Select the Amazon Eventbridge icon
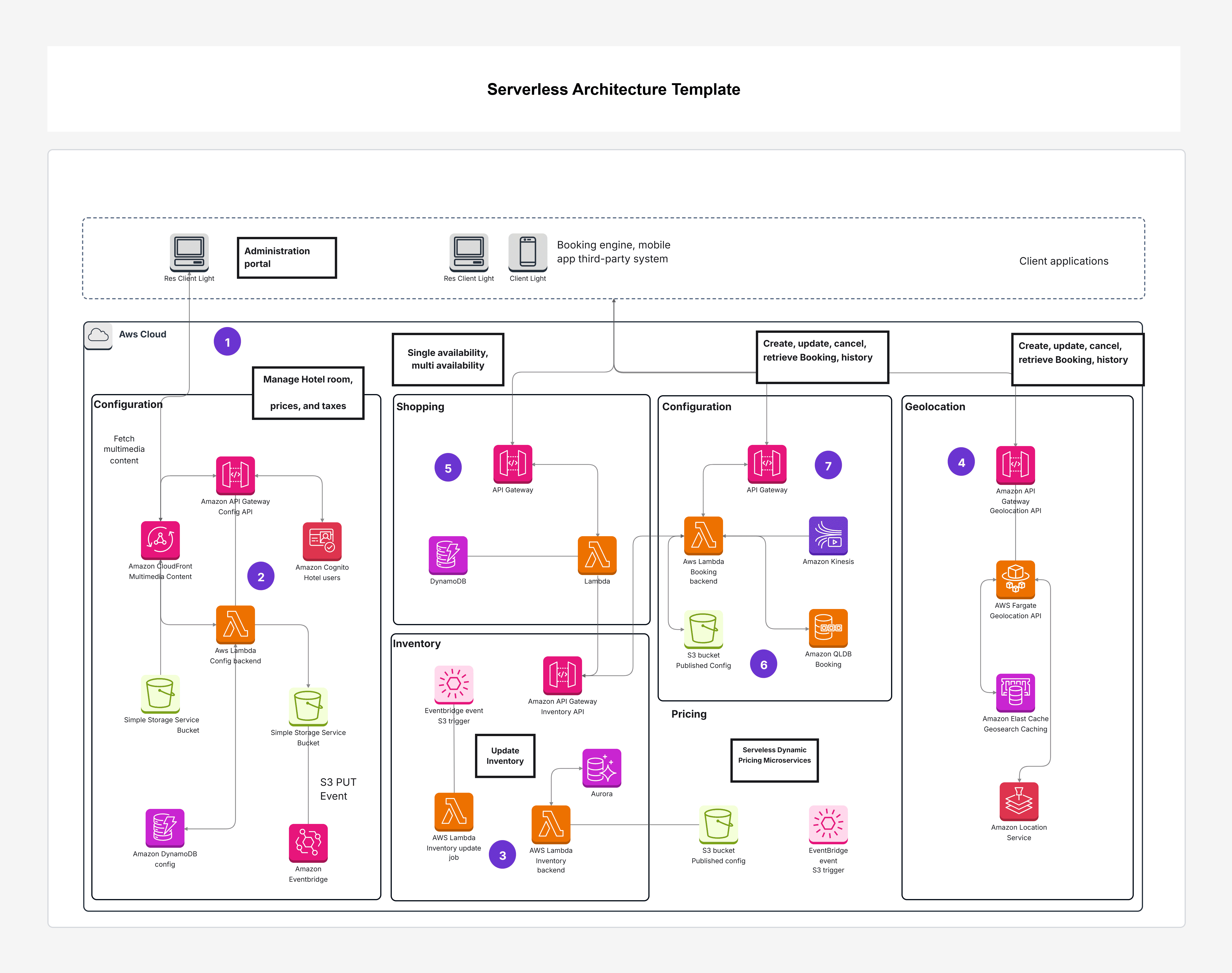Viewport: 1232px width, 973px height. (x=308, y=843)
